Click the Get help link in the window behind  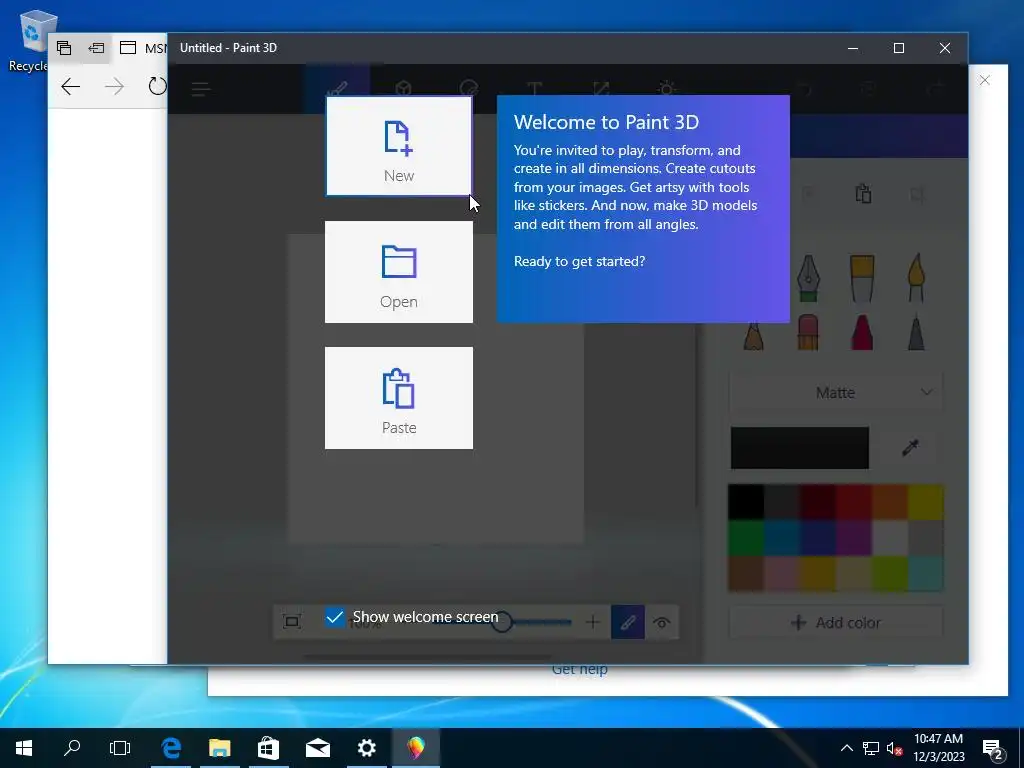(x=580, y=669)
